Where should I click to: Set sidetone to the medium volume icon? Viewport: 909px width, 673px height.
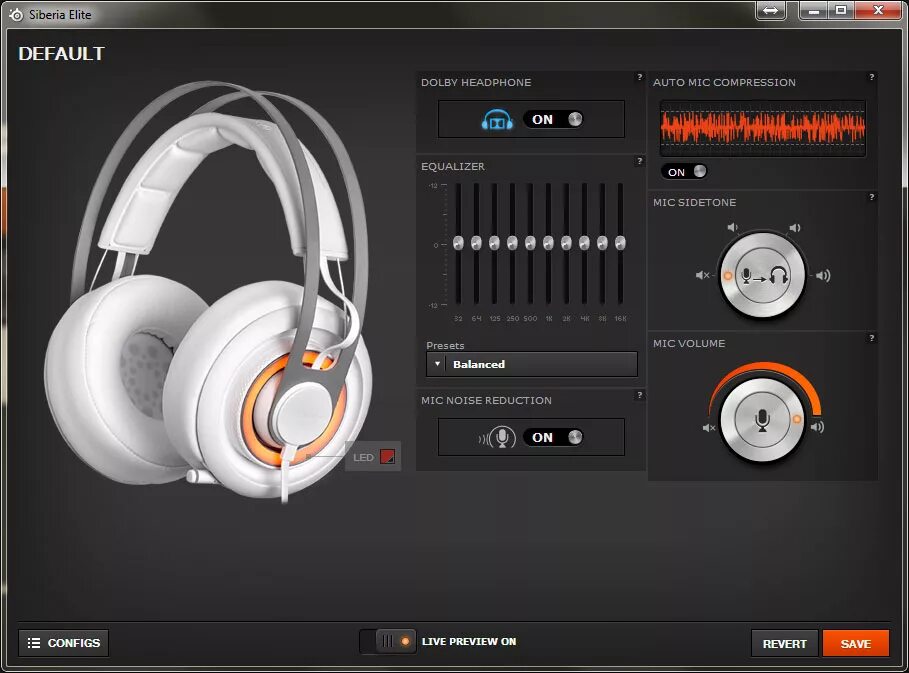[795, 228]
